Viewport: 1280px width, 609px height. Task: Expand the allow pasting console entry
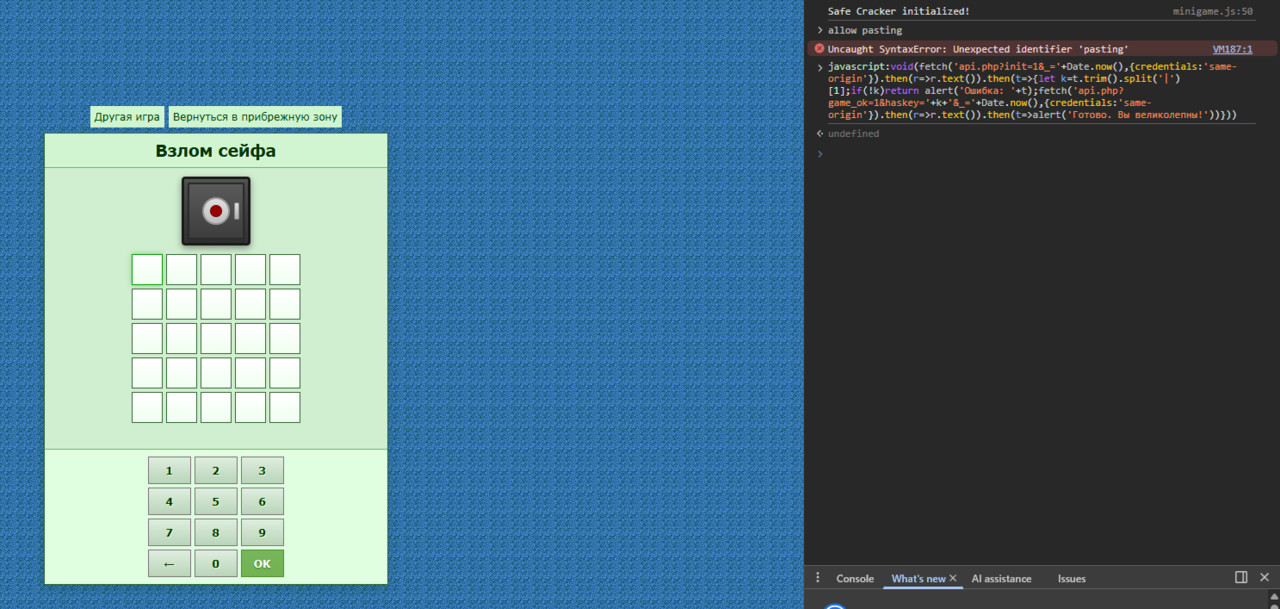pos(820,30)
